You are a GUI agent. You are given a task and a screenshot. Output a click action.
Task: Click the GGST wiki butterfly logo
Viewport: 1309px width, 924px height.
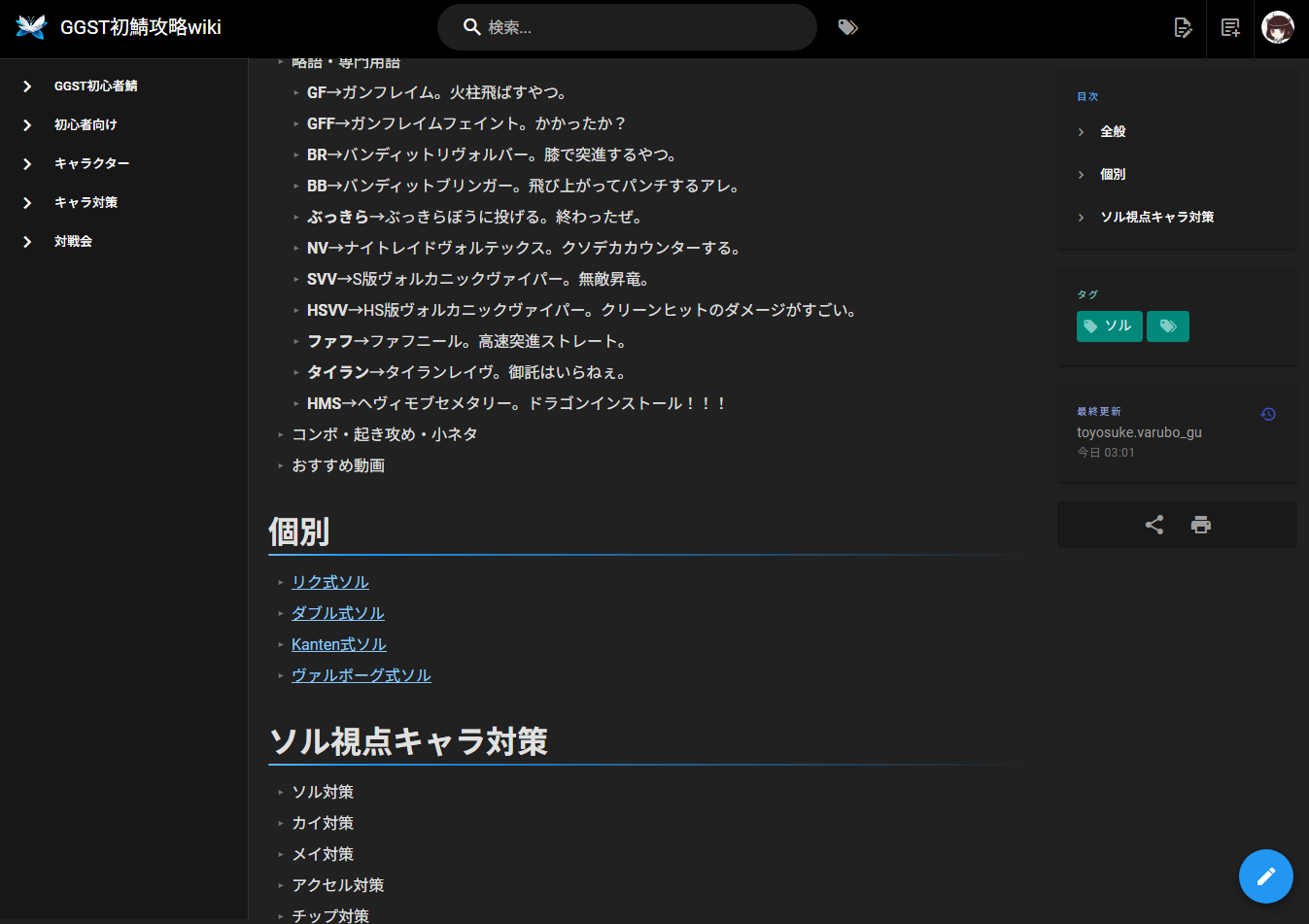click(x=31, y=27)
